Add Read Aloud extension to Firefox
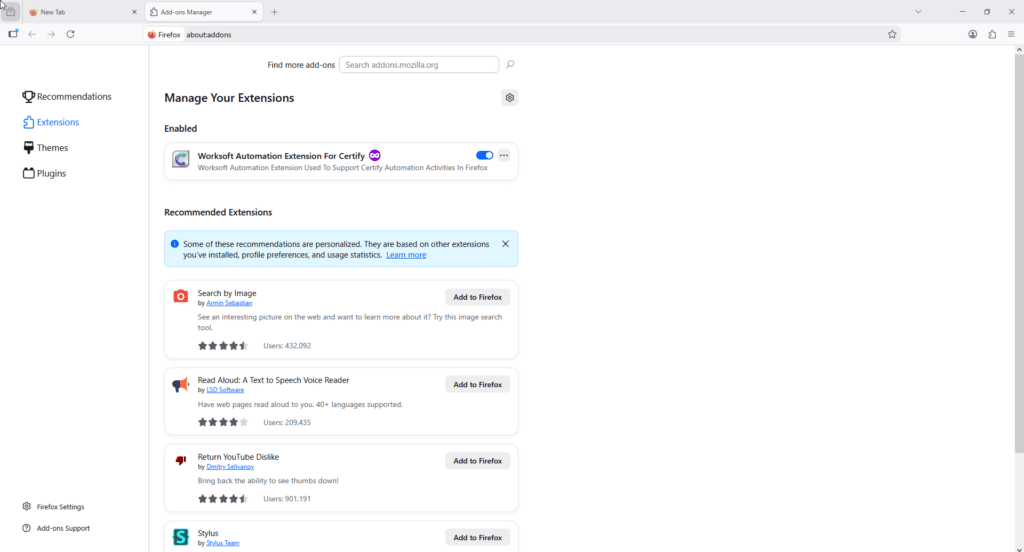 pyautogui.click(x=477, y=385)
